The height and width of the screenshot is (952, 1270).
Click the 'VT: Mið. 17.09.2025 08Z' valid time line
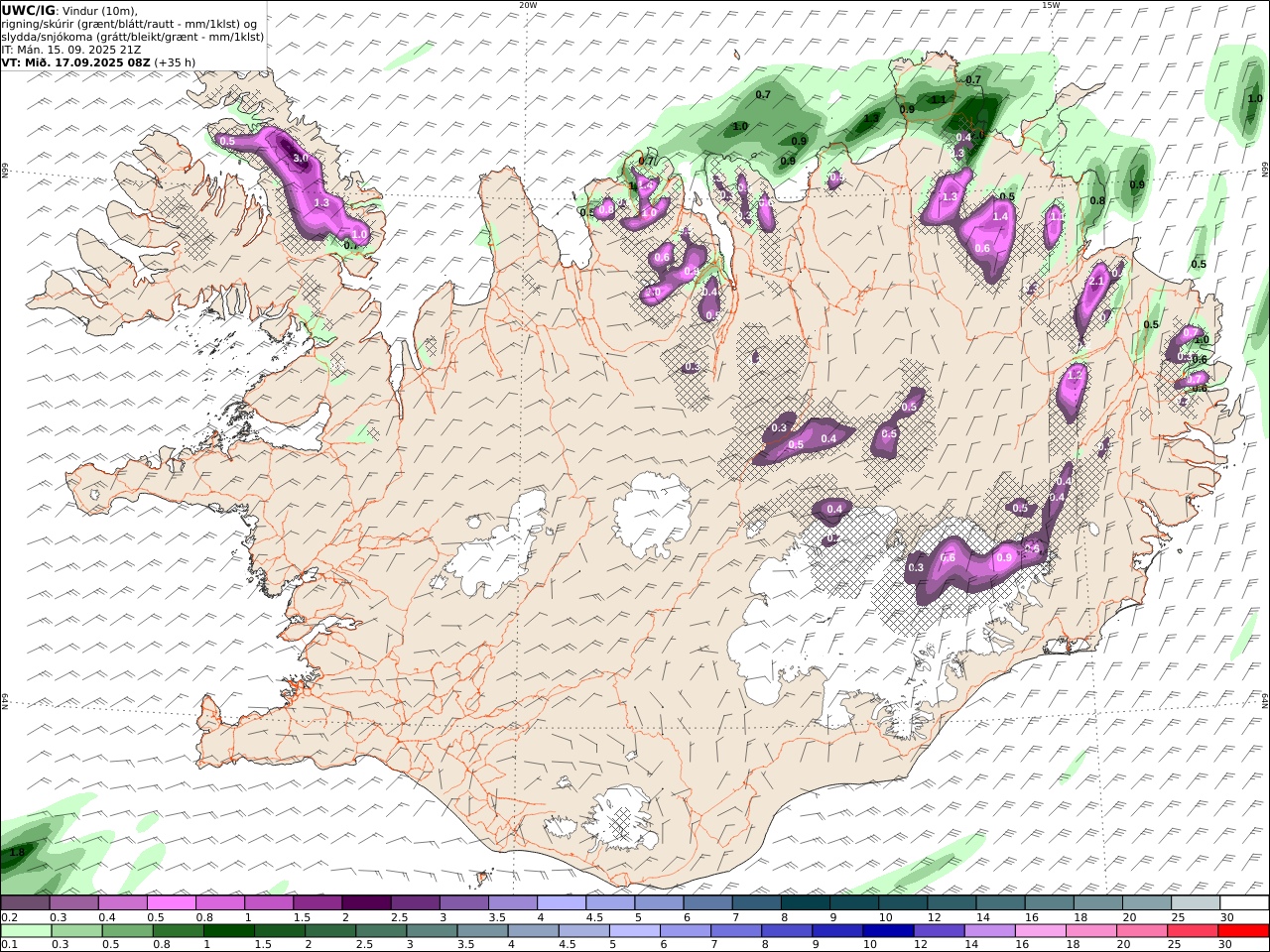click(x=76, y=61)
